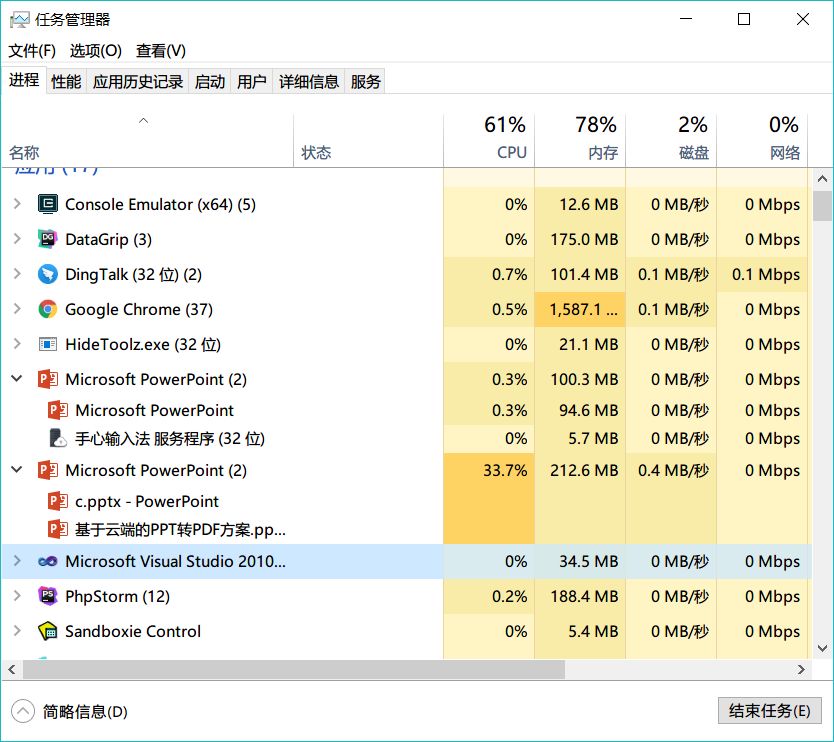The height and width of the screenshot is (742, 834).
Task: Expand the PhpStorm (12) process group
Action: tap(17, 596)
